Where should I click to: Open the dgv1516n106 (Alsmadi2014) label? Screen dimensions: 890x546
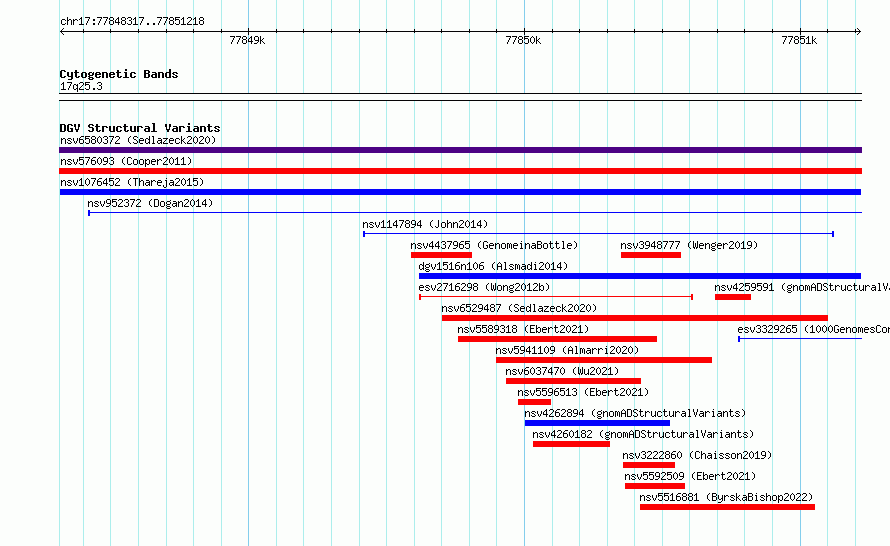[x=493, y=266]
